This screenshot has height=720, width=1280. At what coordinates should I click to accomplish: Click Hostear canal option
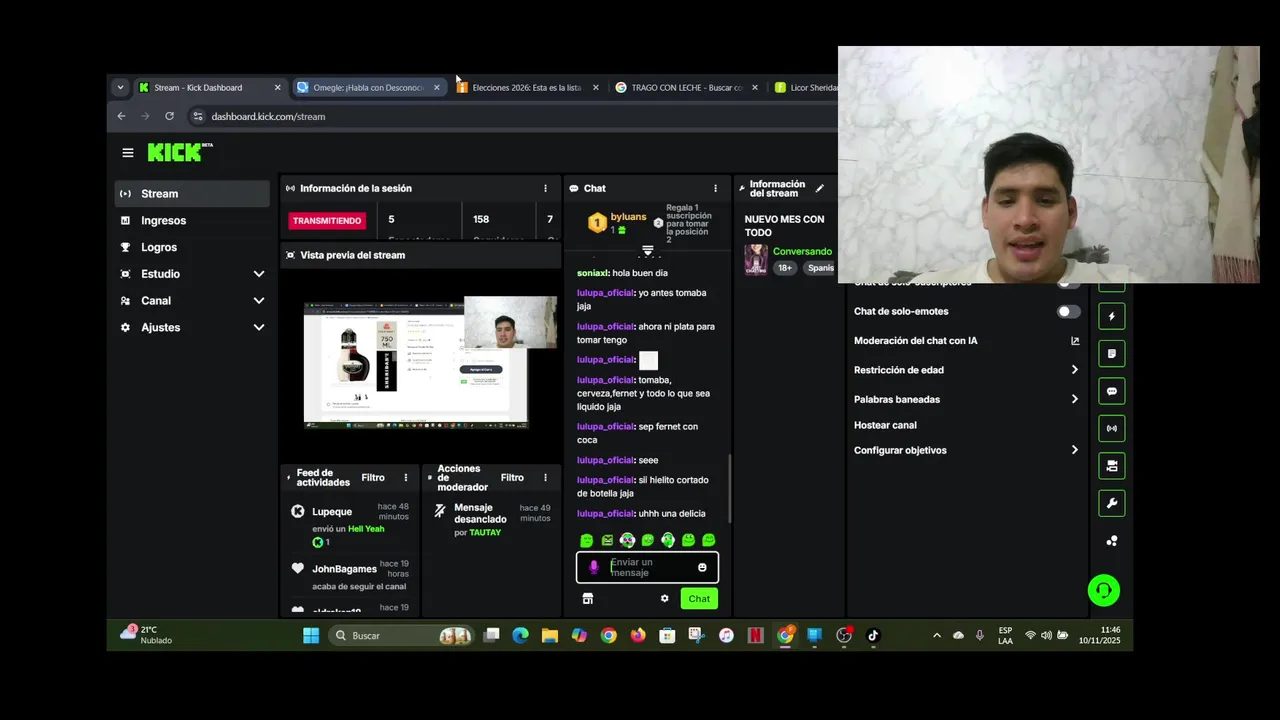[885, 425]
